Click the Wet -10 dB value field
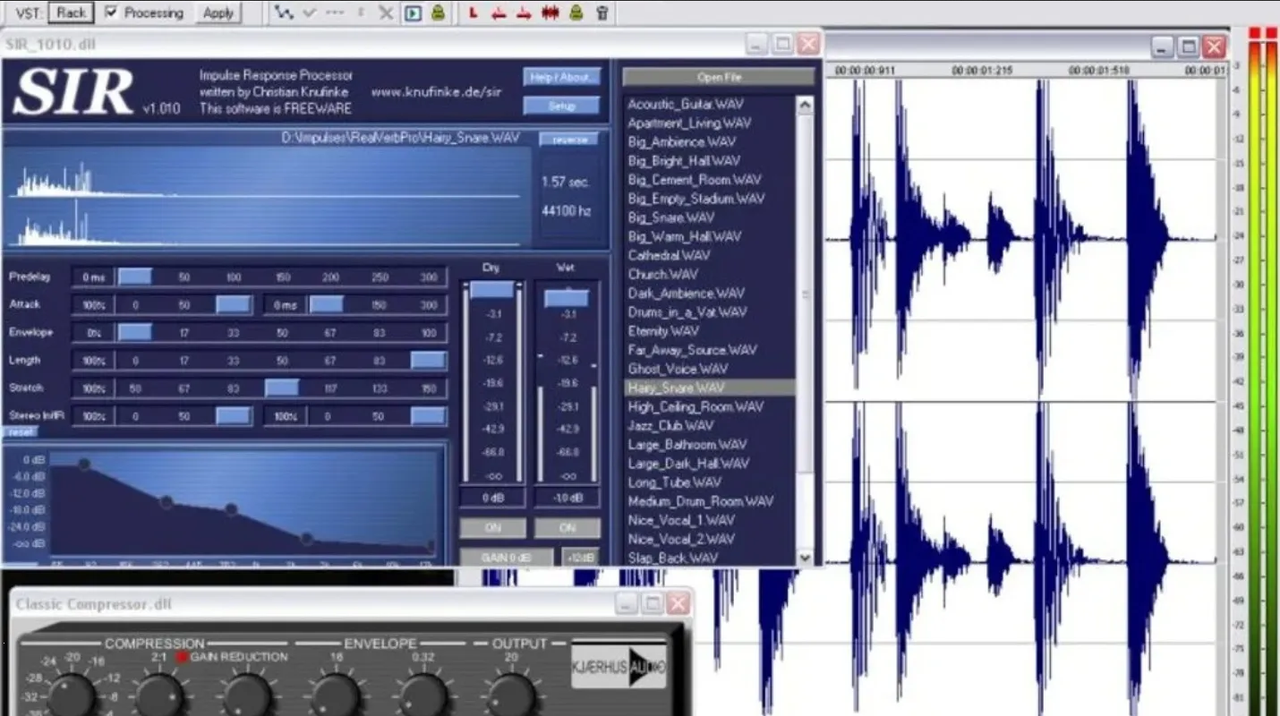 pyautogui.click(x=567, y=497)
